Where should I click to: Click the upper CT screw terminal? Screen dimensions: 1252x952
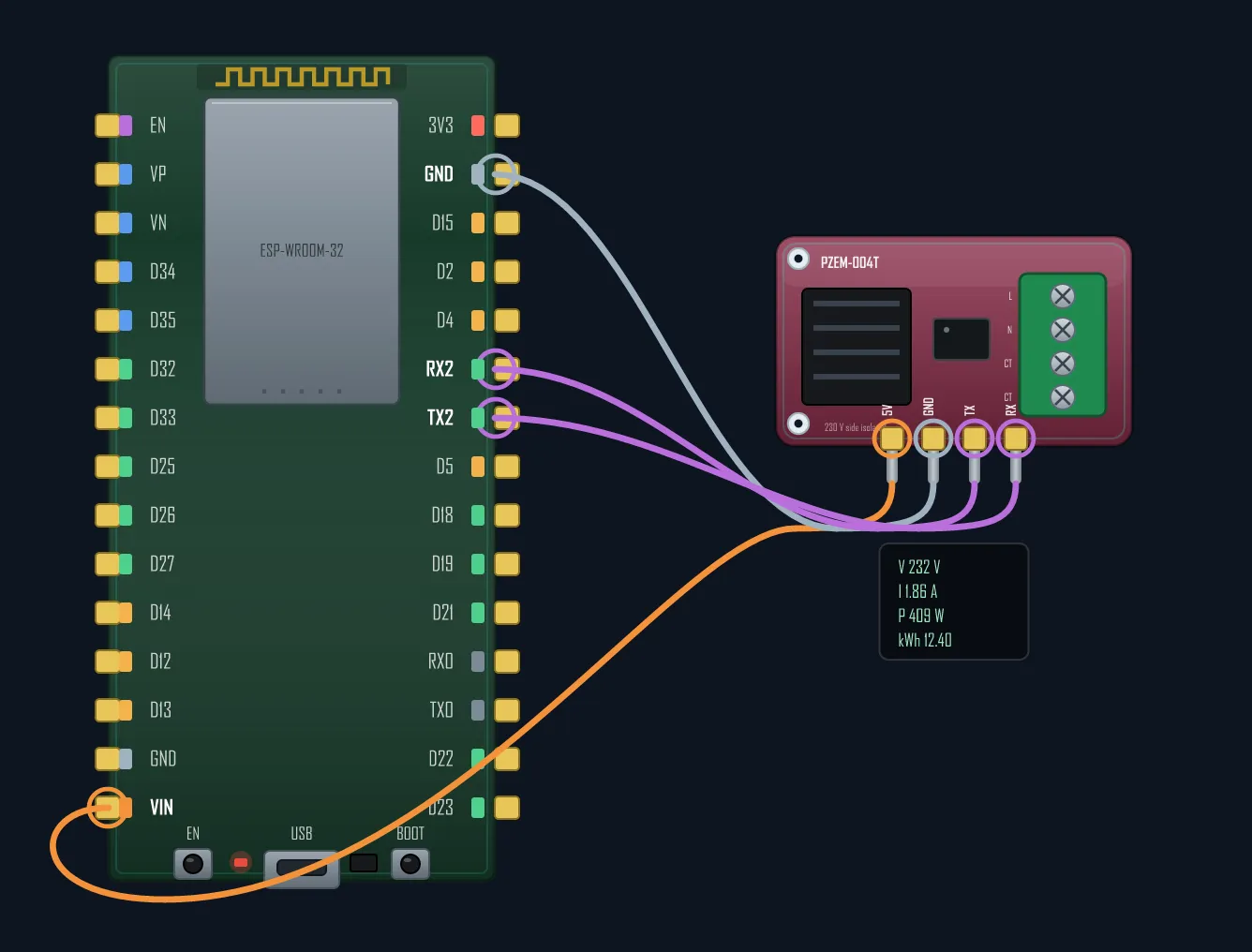click(x=1063, y=364)
